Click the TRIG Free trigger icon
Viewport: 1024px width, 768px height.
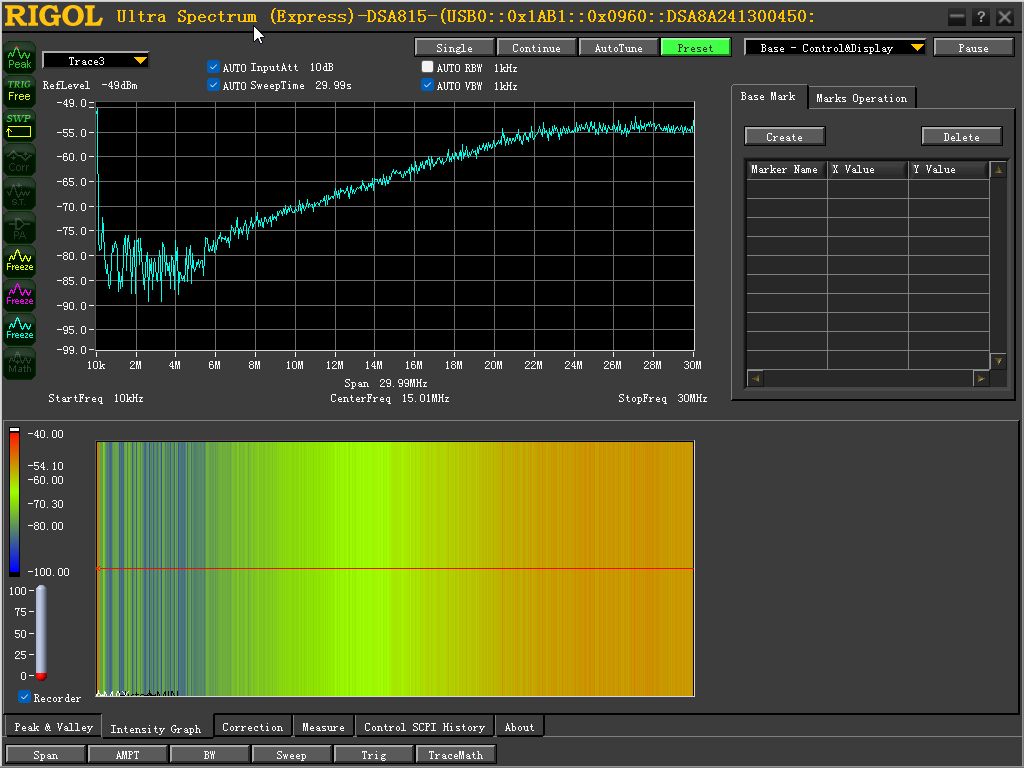point(19,91)
